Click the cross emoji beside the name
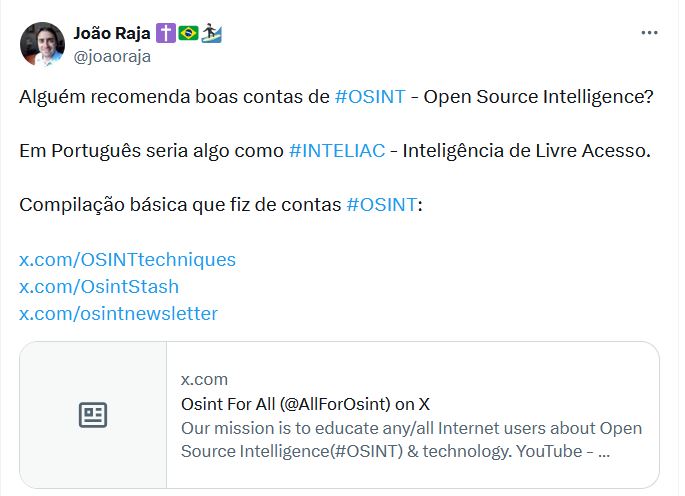 click(165, 34)
